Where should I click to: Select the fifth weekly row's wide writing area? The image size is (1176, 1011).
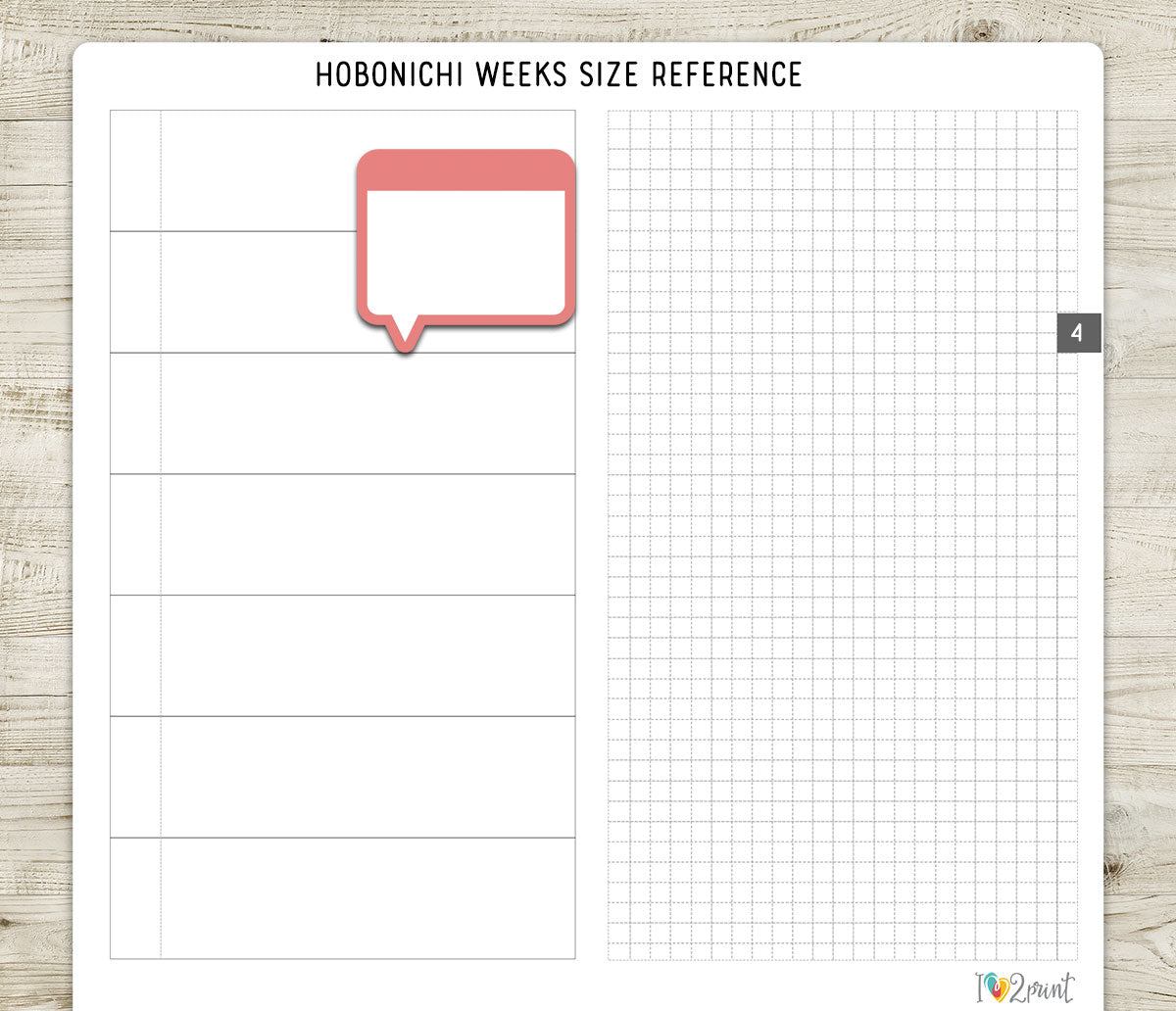pyautogui.click(x=367, y=656)
